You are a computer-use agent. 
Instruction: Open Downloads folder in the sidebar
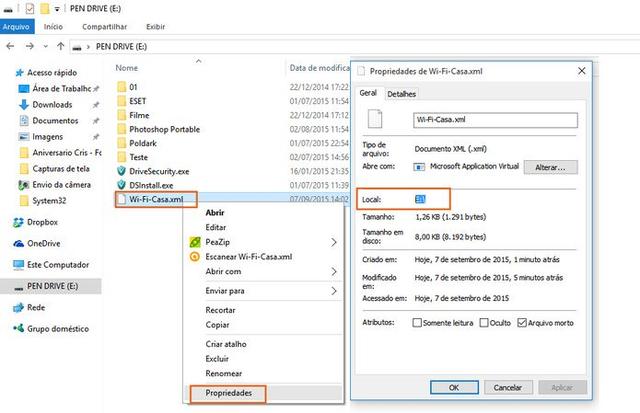pyautogui.click(x=52, y=104)
